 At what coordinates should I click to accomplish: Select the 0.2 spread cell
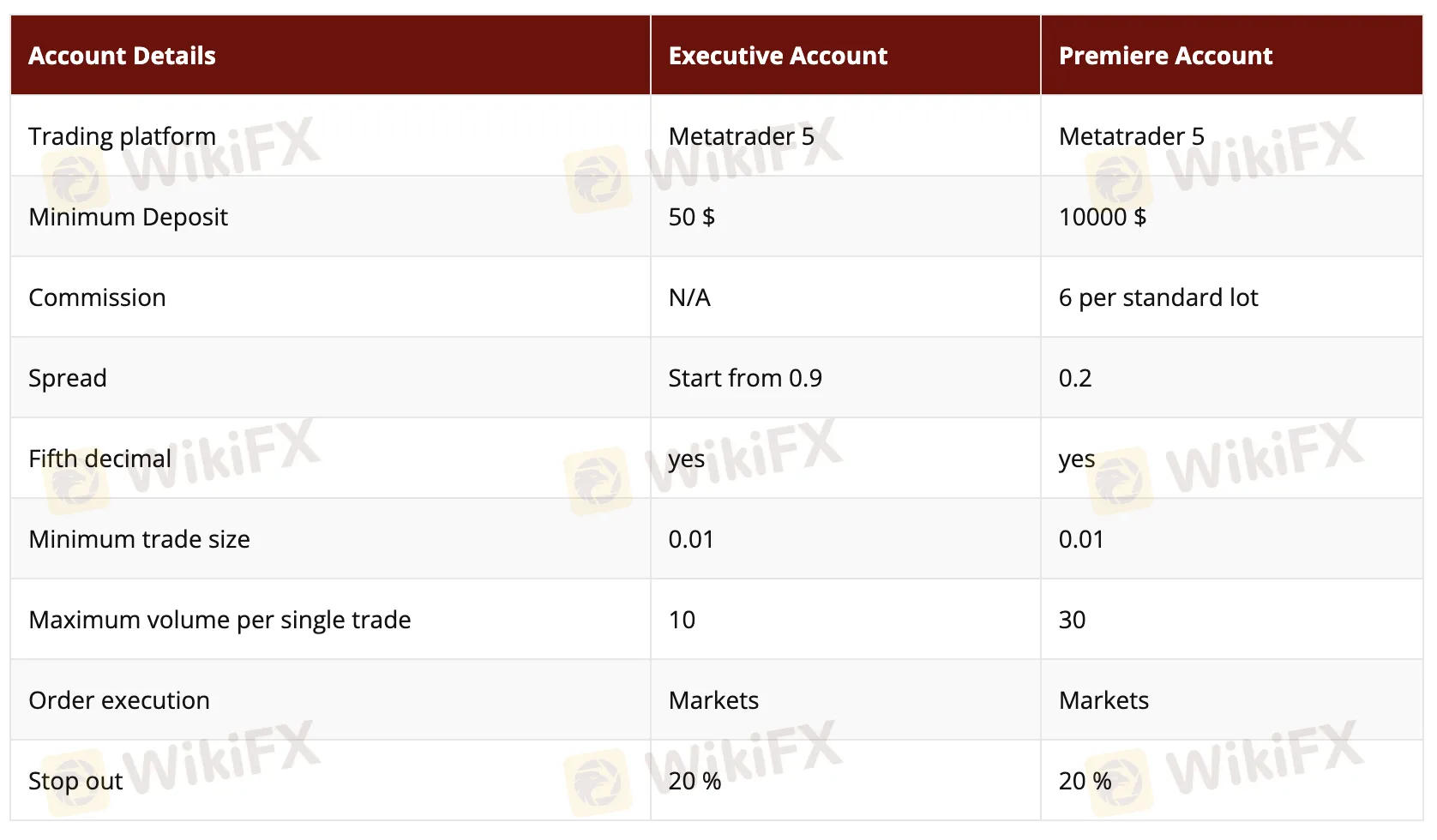[1075, 378]
